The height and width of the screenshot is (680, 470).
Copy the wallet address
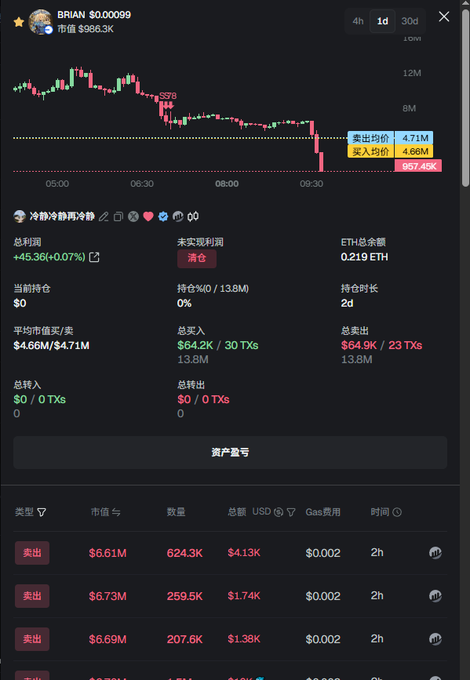pos(118,216)
